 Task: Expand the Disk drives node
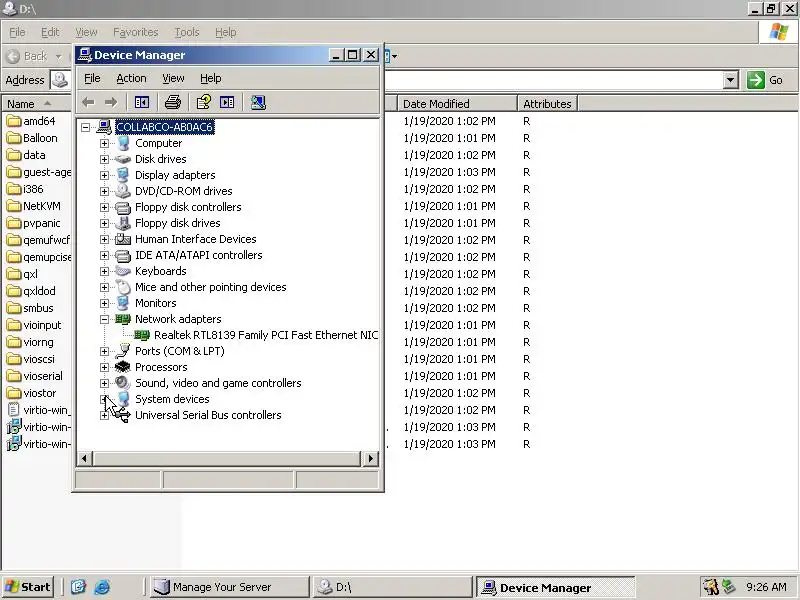coord(104,159)
